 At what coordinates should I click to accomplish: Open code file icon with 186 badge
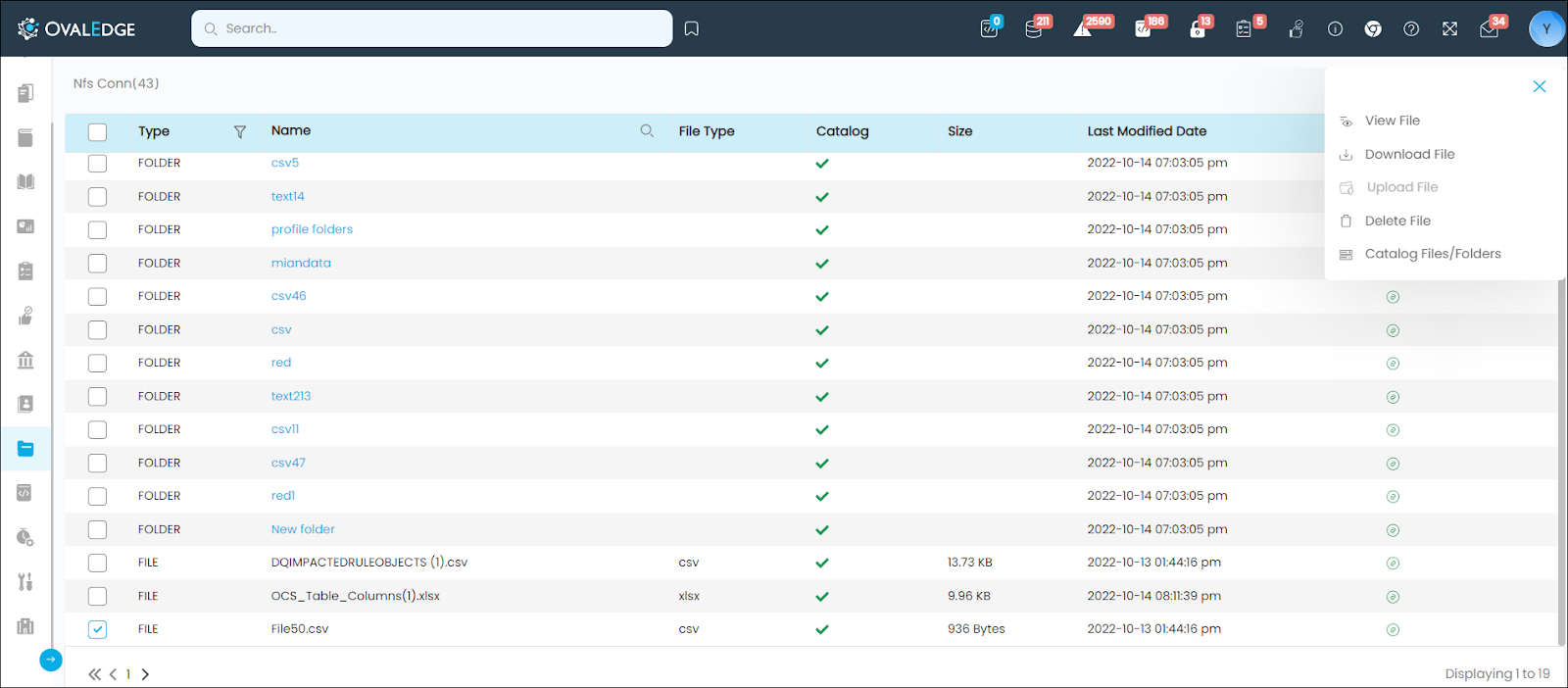(x=1143, y=29)
